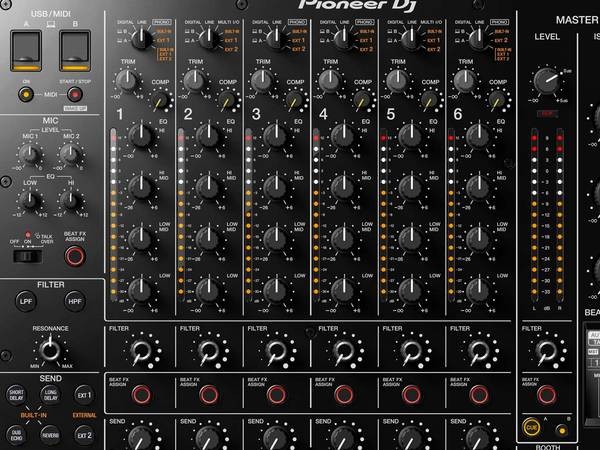Click channel 5 input selector knob
600x450 pixels.
tap(411, 38)
